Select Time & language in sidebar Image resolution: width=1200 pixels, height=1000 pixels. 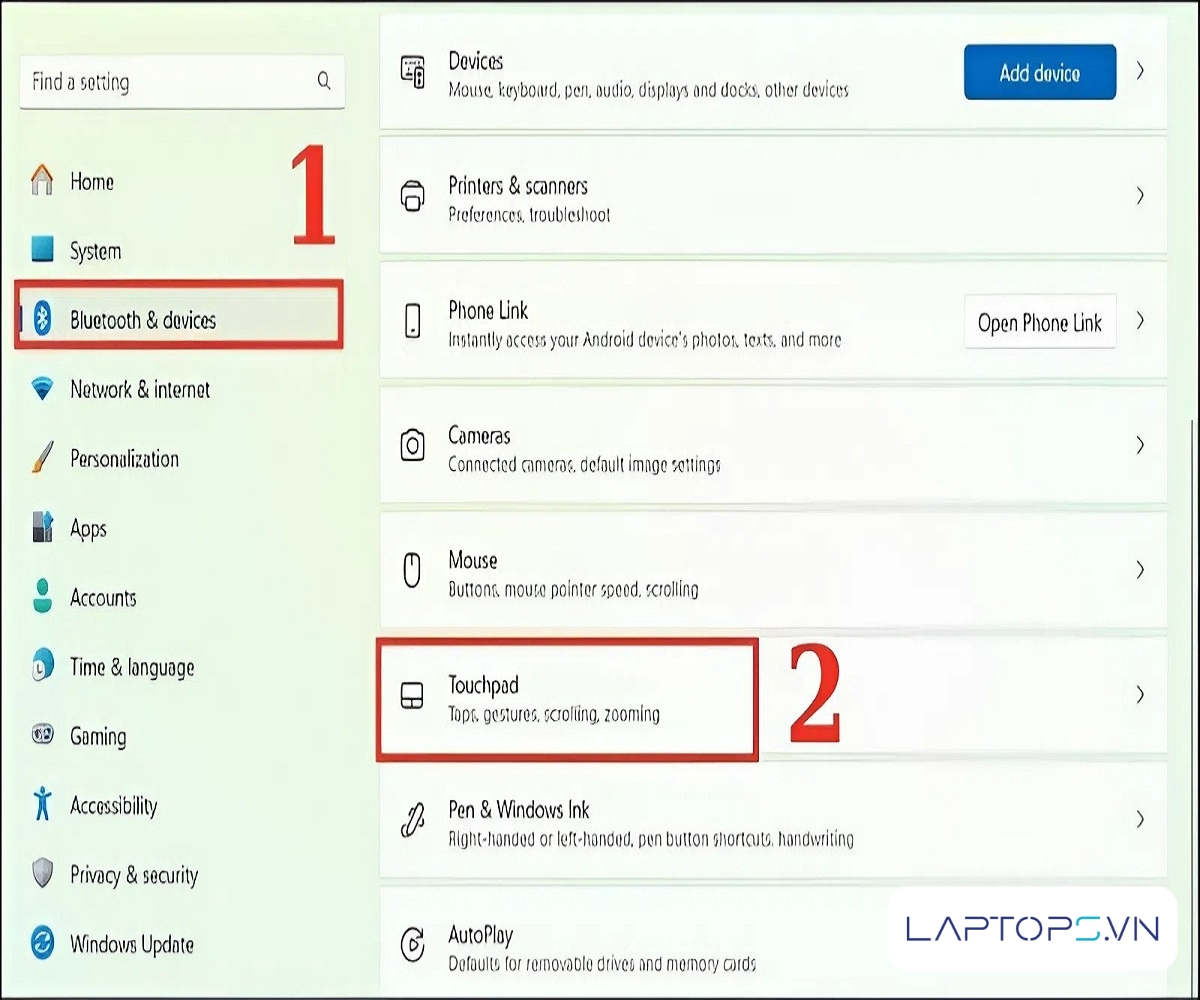[131, 667]
